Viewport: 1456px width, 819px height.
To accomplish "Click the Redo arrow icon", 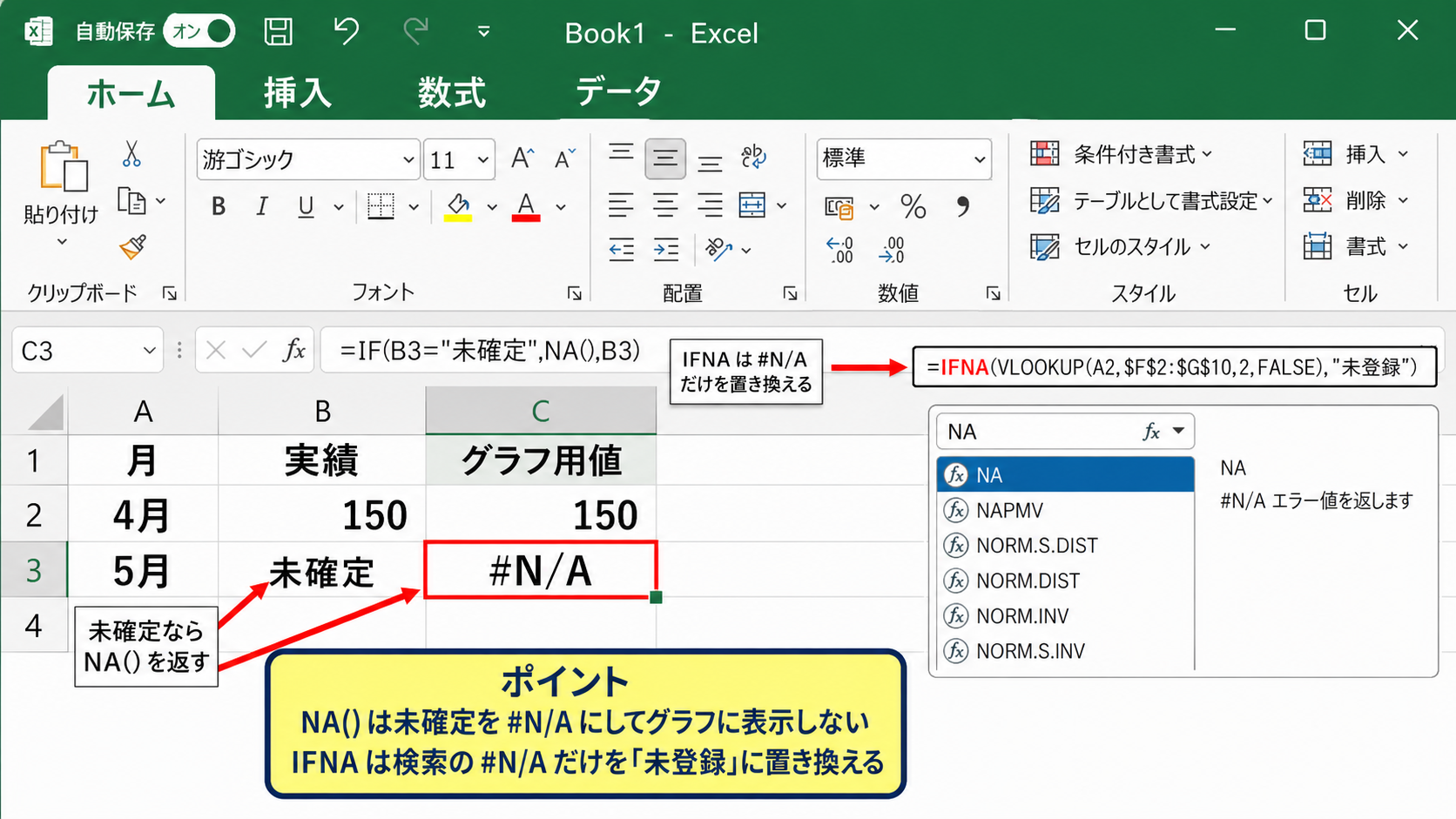I will pos(416,31).
